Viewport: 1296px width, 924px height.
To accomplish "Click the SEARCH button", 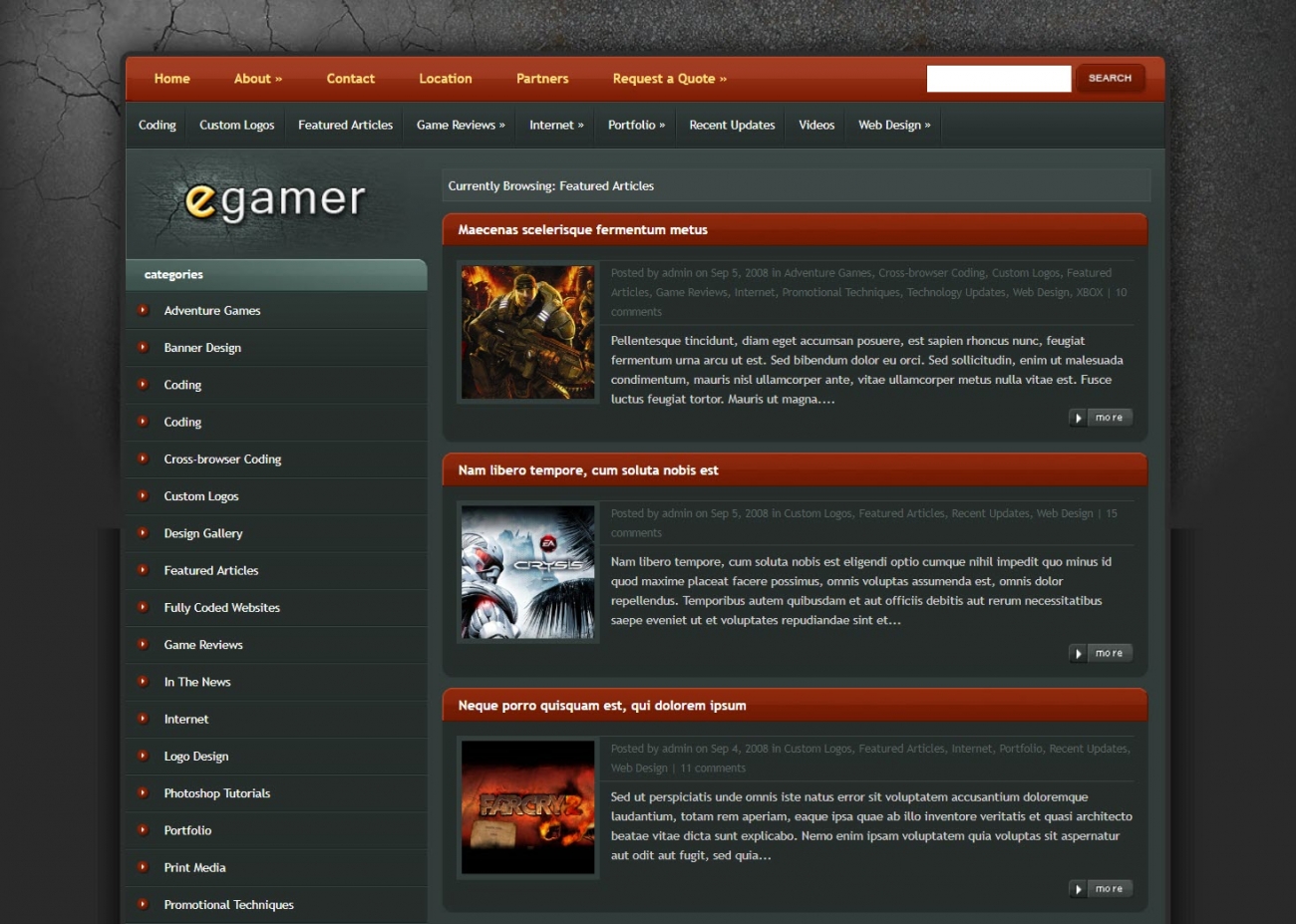I will click(1110, 78).
